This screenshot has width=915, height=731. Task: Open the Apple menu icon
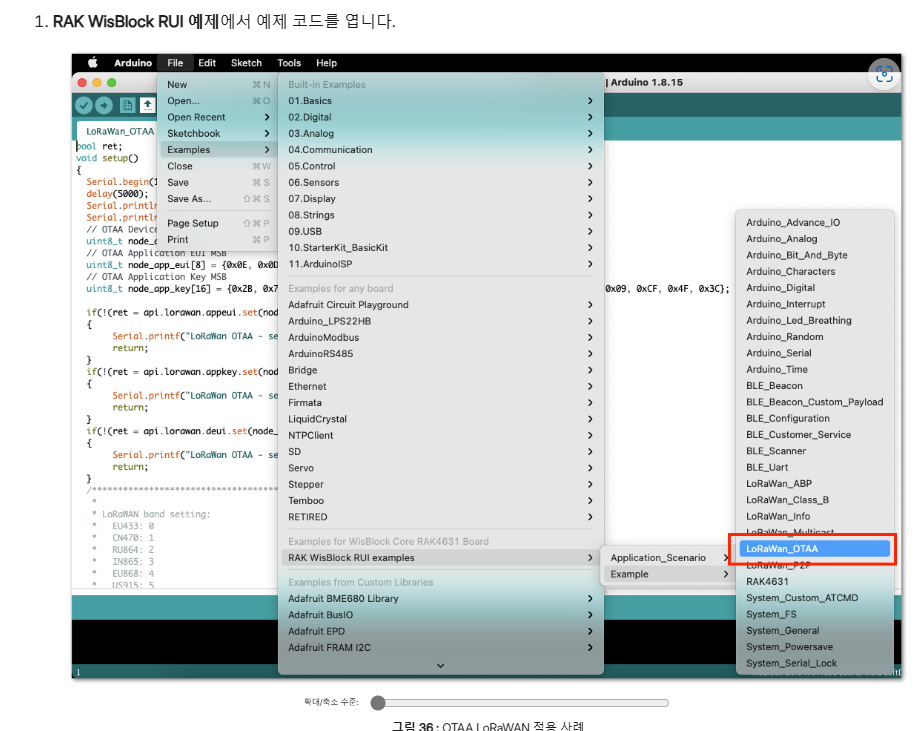tap(93, 62)
